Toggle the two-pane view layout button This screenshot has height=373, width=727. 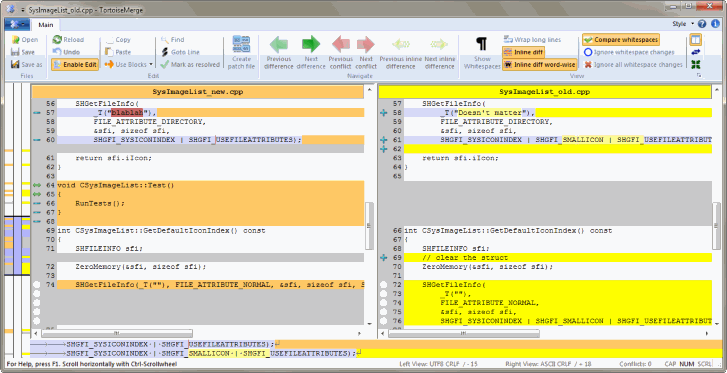(695, 39)
